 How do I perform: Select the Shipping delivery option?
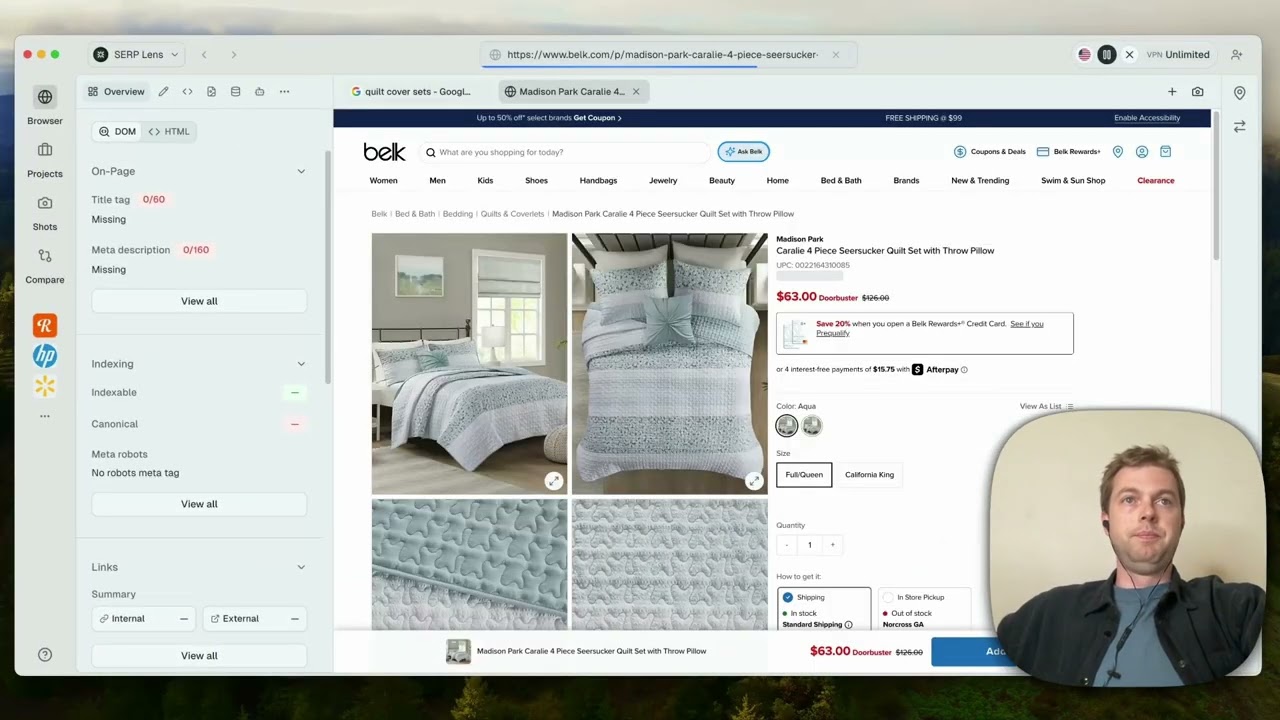(824, 609)
